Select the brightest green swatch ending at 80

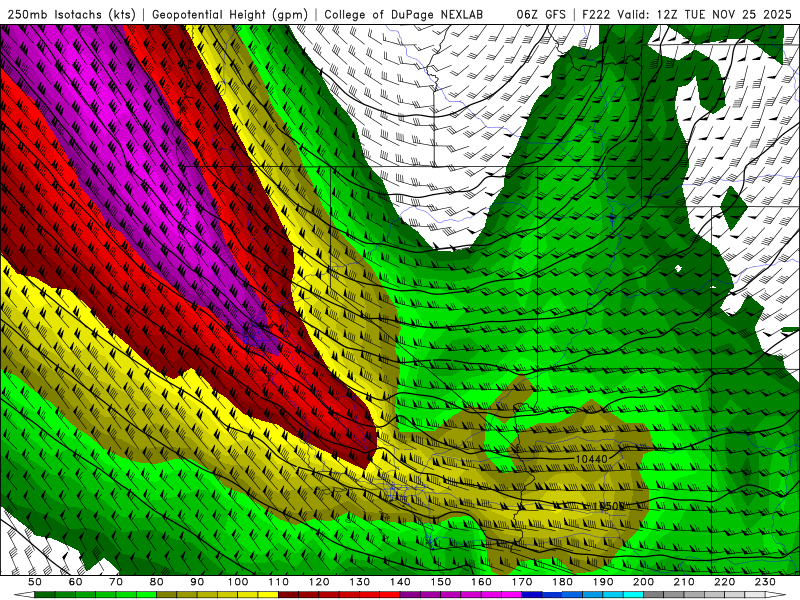[146, 595]
